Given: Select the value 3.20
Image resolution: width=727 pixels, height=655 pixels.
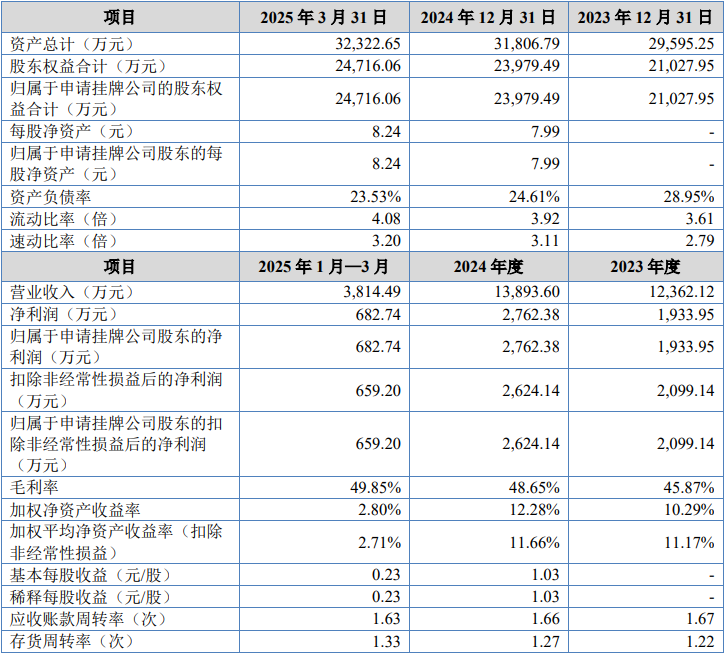Looking at the screenshot, I should point(386,241).
